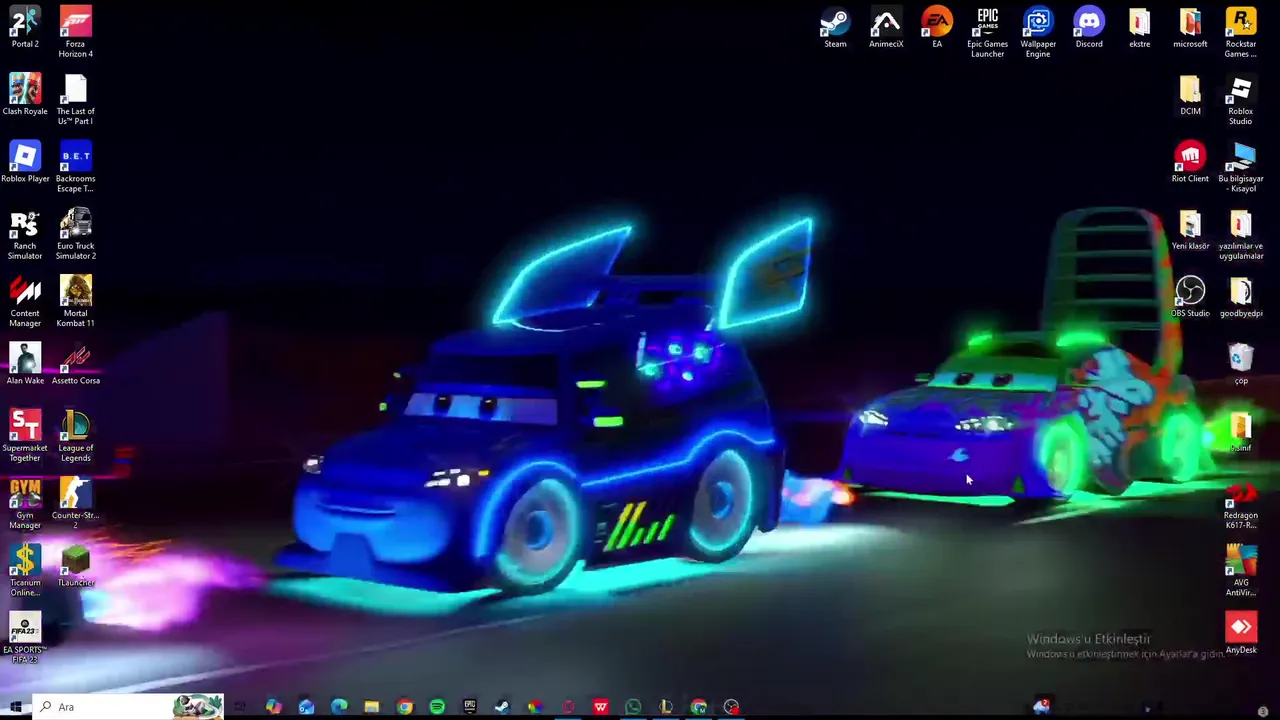Launch the OBS Studio shortcut
Viewport: 1280px width, 720px height.
click(x=1190, y=296)
